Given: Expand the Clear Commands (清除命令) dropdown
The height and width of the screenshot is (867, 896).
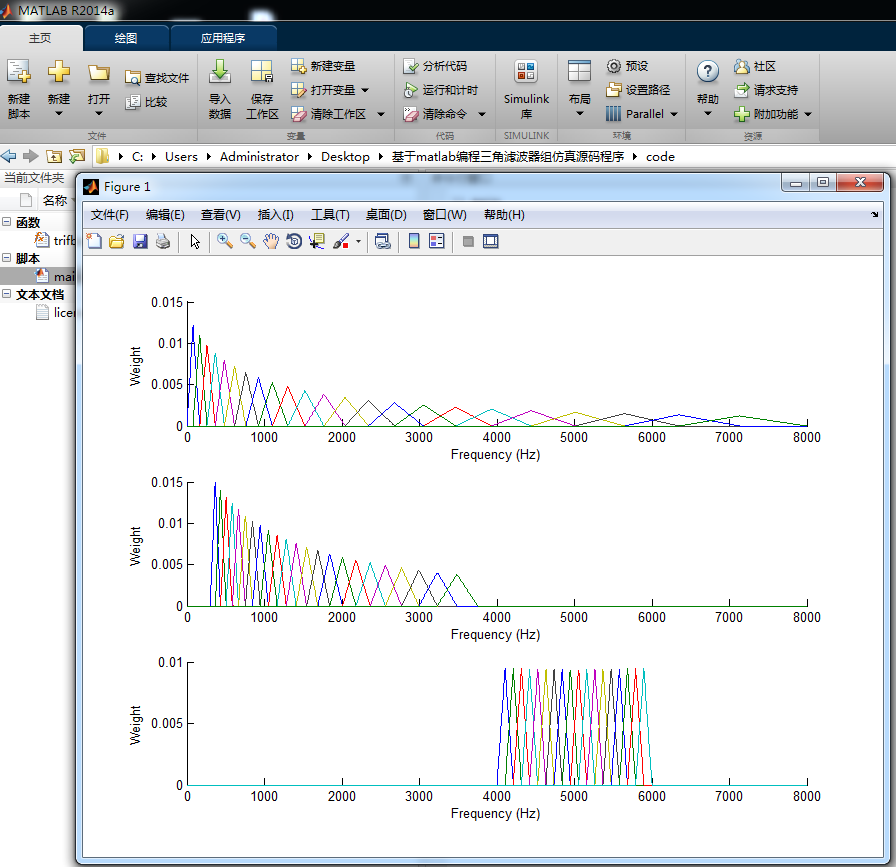Looking at the screenshot, I should pos(482,114).
